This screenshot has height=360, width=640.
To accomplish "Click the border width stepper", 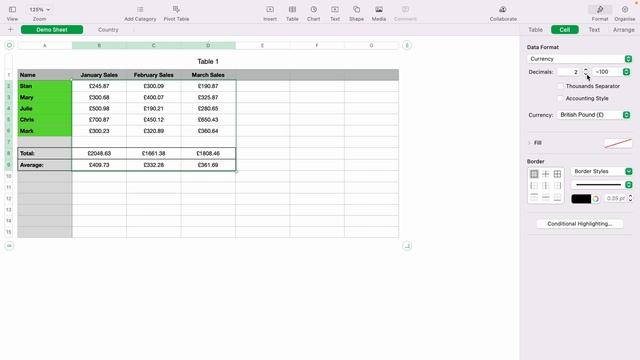I will pos(630,198).
